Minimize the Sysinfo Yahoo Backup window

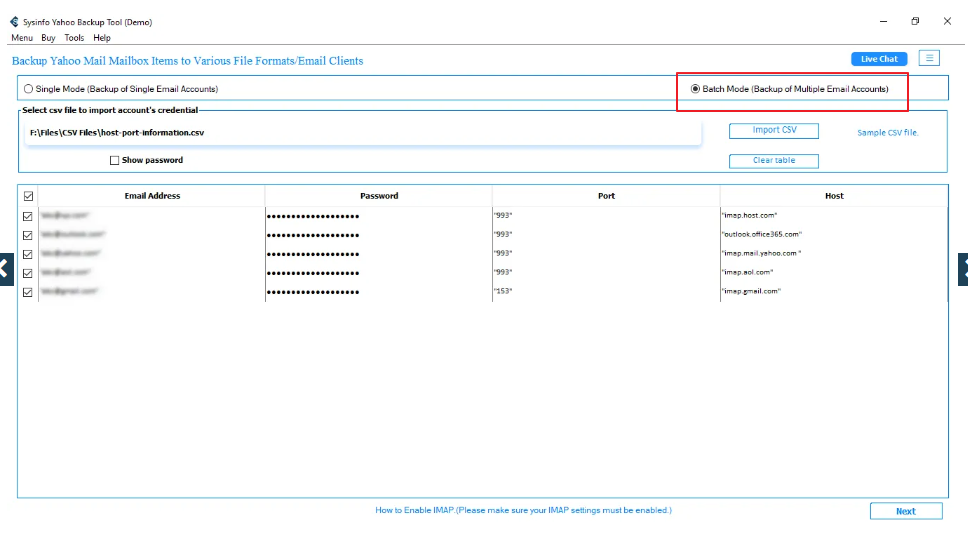tap(883, 21)
